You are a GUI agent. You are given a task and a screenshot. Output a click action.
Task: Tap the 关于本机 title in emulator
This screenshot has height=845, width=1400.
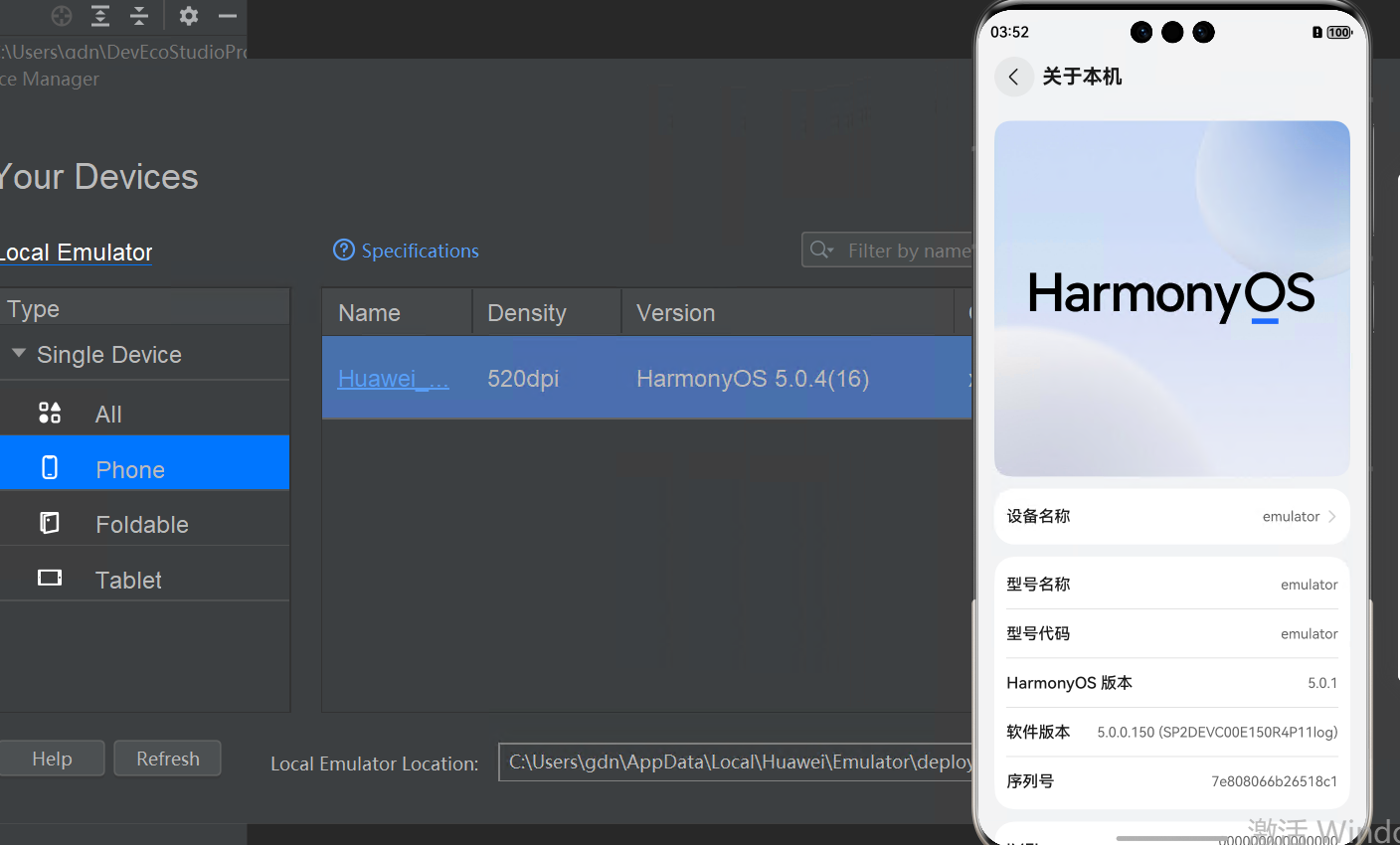tap(1082, 77)
